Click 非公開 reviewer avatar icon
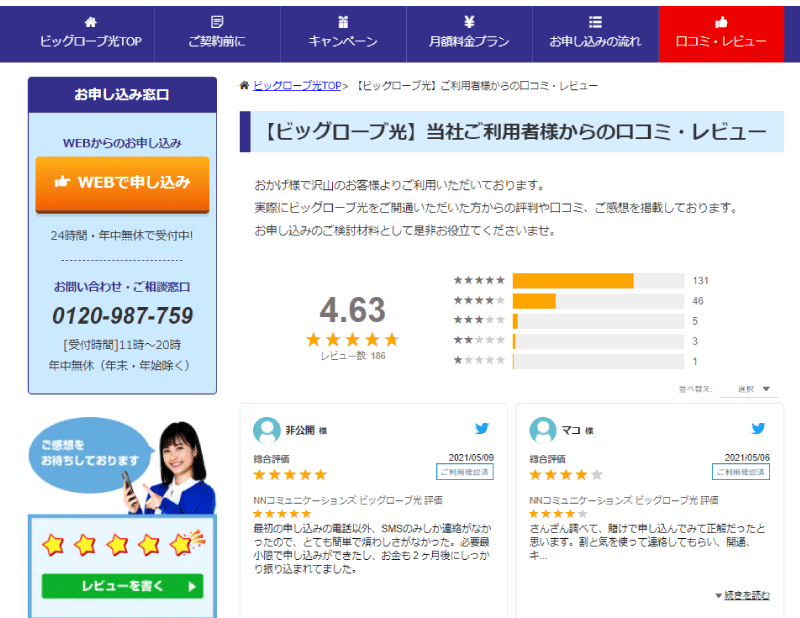 [266, 430]
